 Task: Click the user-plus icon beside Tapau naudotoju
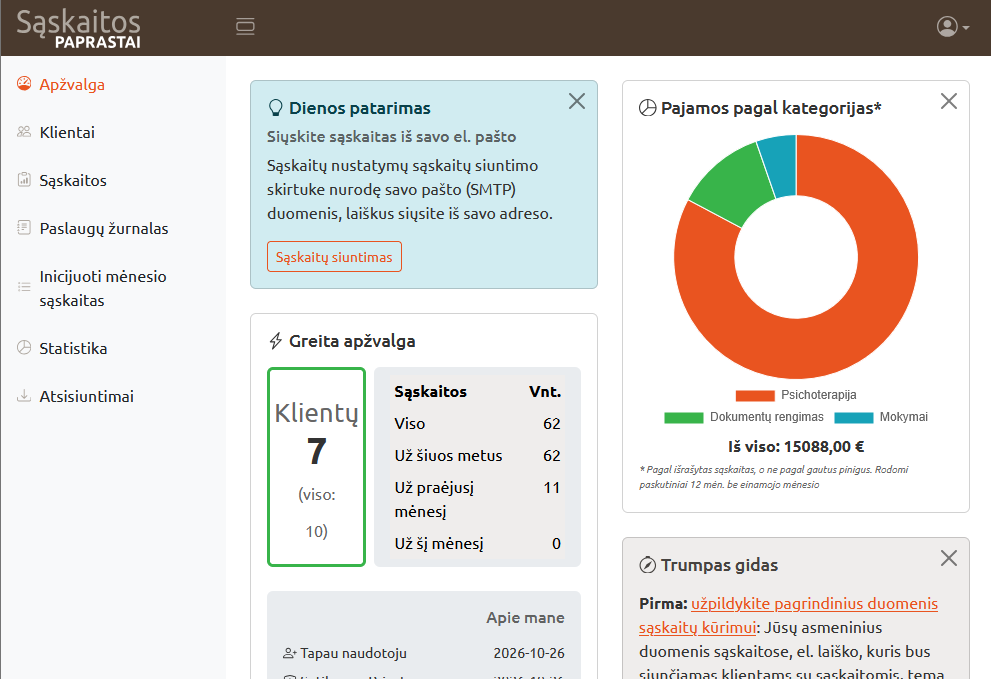click(289, 653)
